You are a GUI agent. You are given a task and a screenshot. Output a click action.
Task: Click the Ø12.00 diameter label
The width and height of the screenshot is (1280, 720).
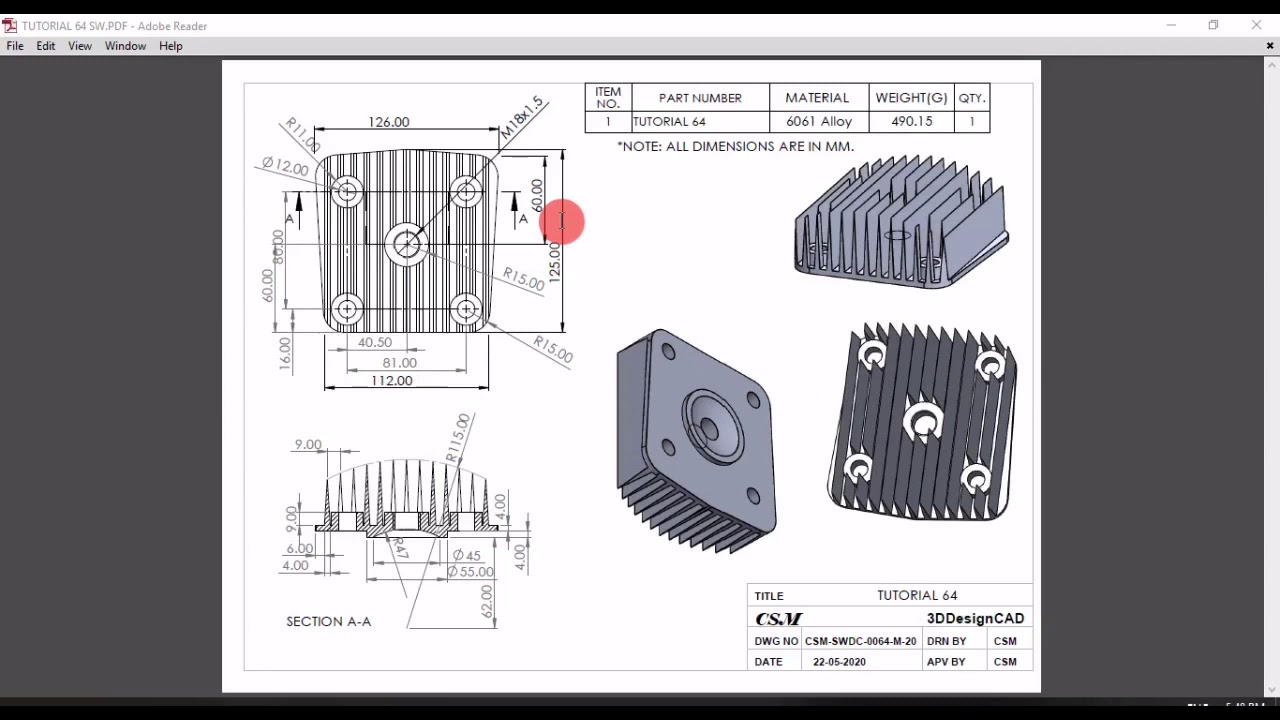[286, 166]
